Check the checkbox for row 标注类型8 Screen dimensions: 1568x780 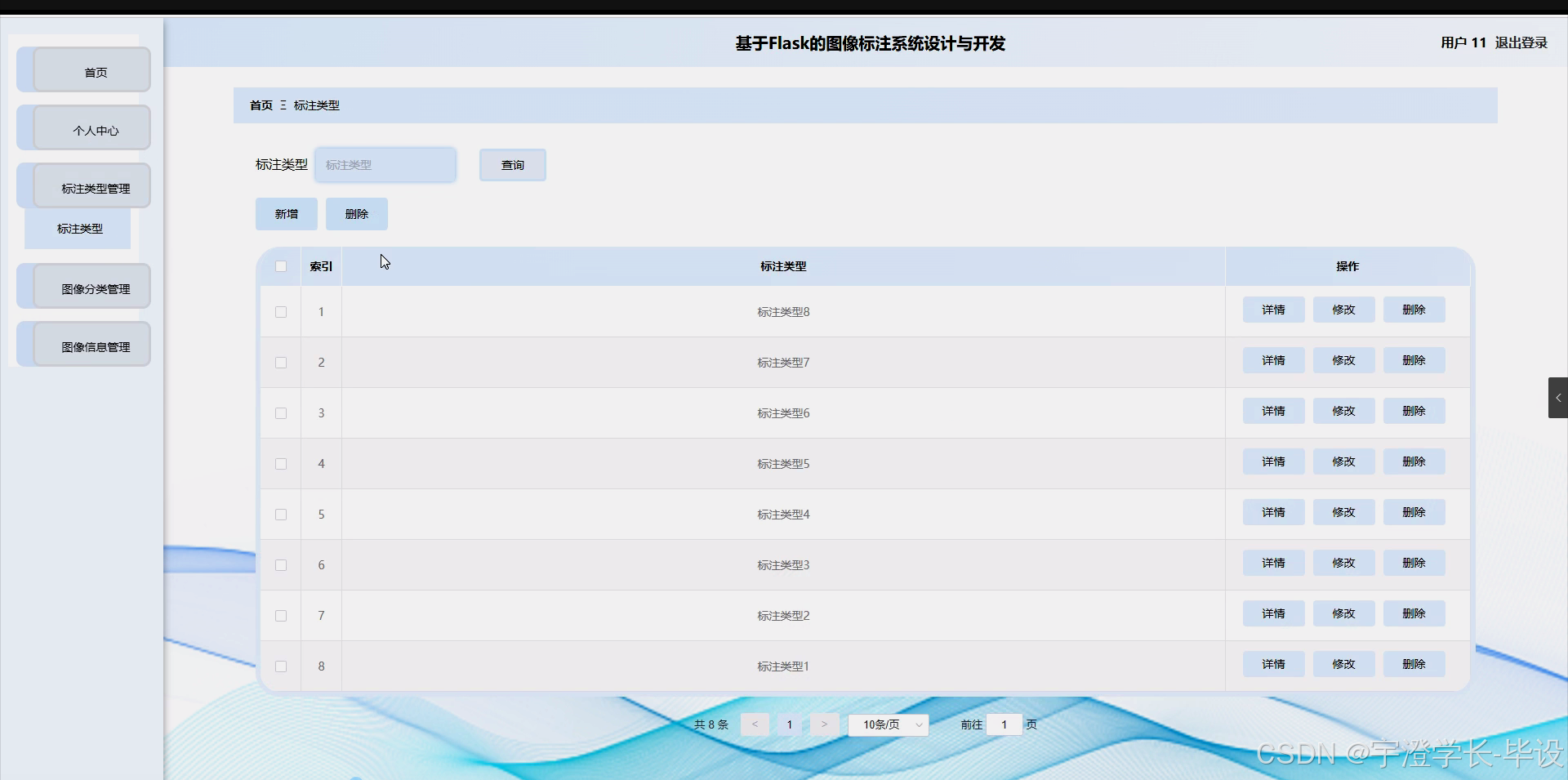[280, 312]
